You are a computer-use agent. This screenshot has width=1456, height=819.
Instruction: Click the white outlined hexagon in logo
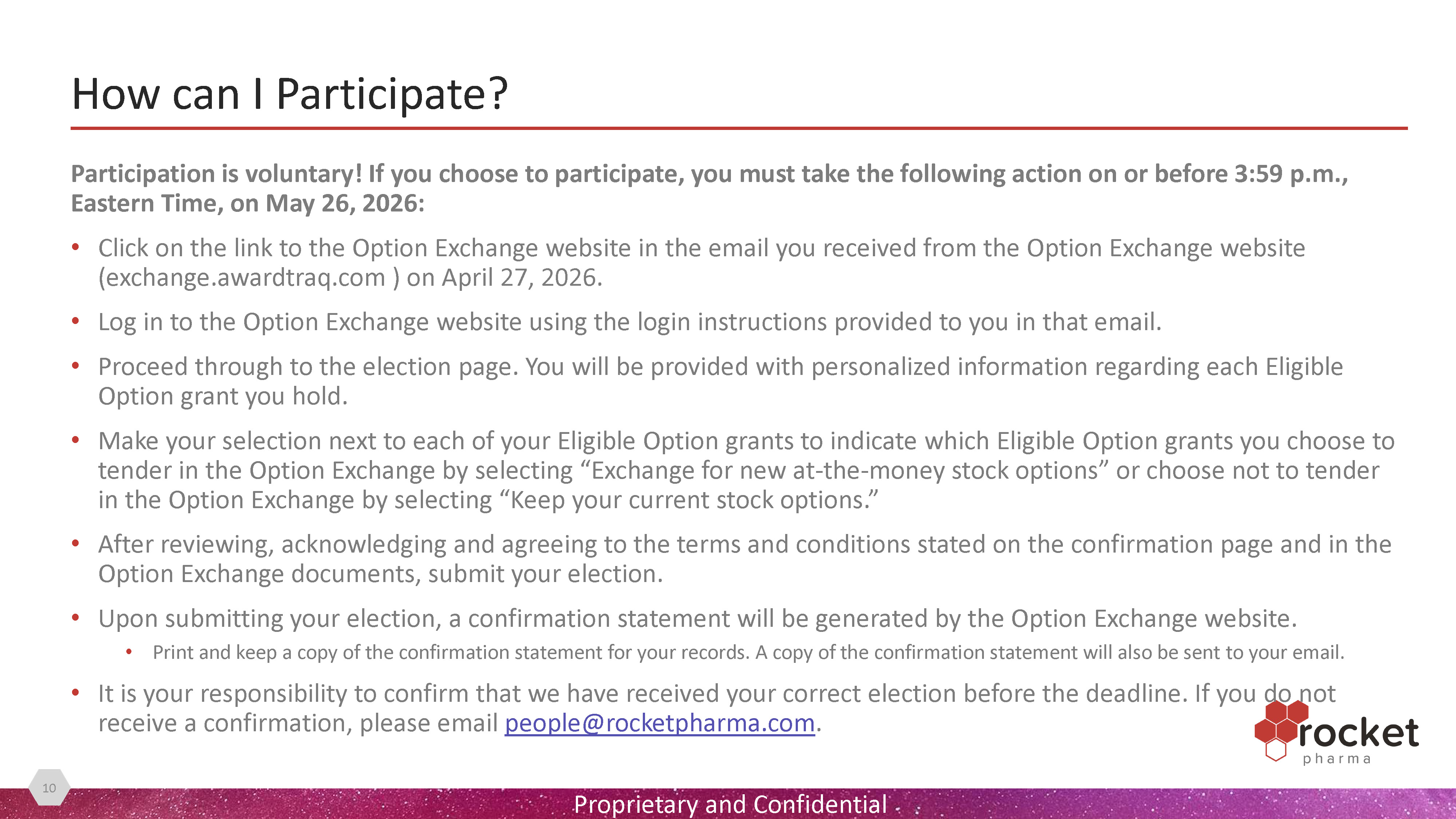(x=1276, y=751)
